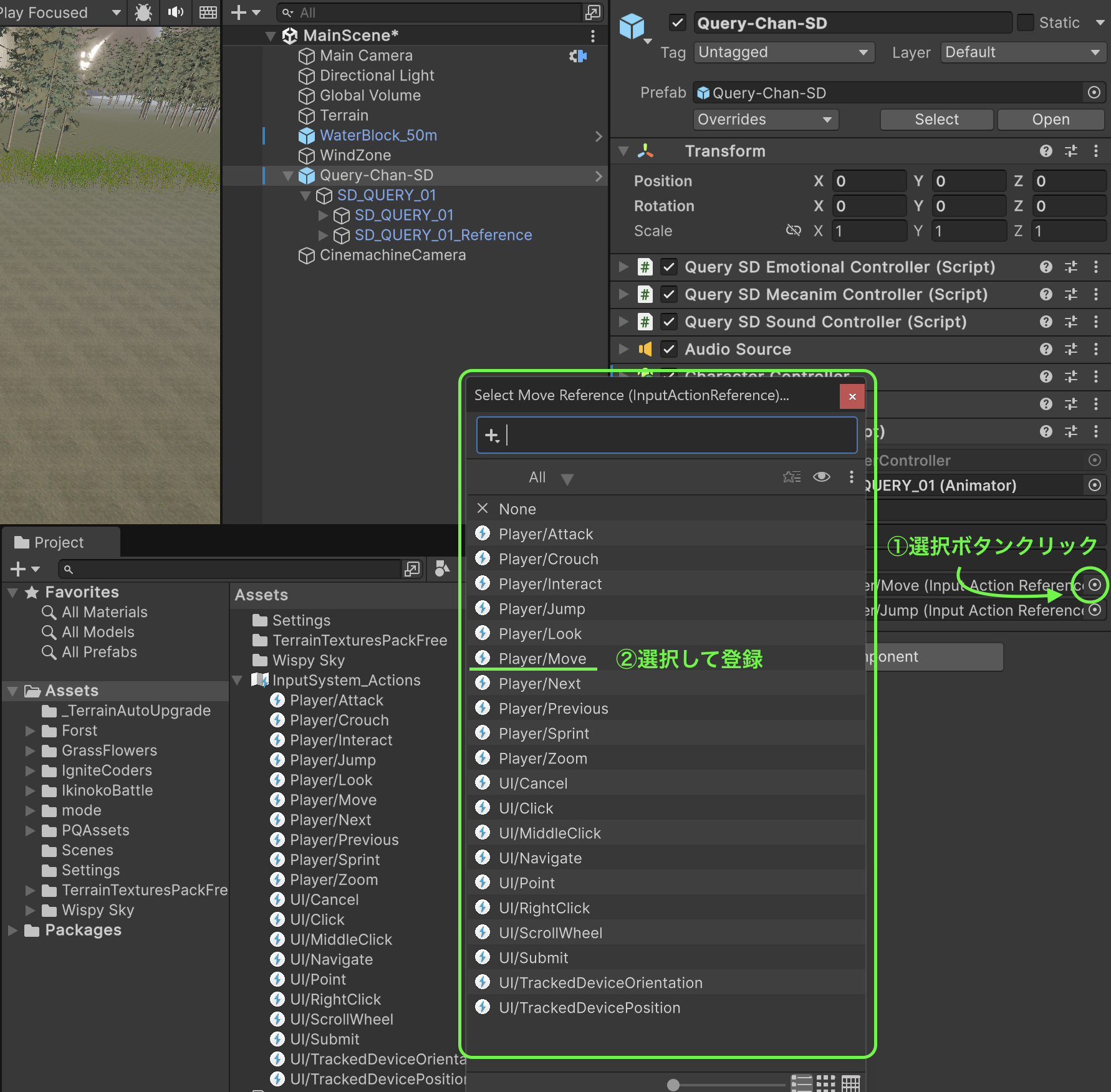
Task: Toggle the debug bug icon in Game view
Action: pyautogui.click(x=143, y=12)
